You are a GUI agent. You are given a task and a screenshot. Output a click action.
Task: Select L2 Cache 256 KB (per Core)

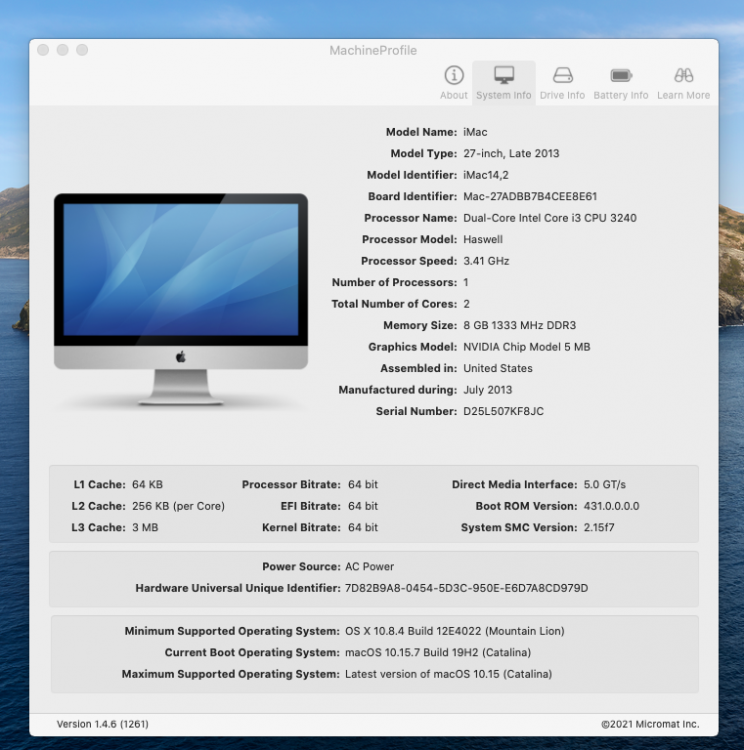[178, 506]
